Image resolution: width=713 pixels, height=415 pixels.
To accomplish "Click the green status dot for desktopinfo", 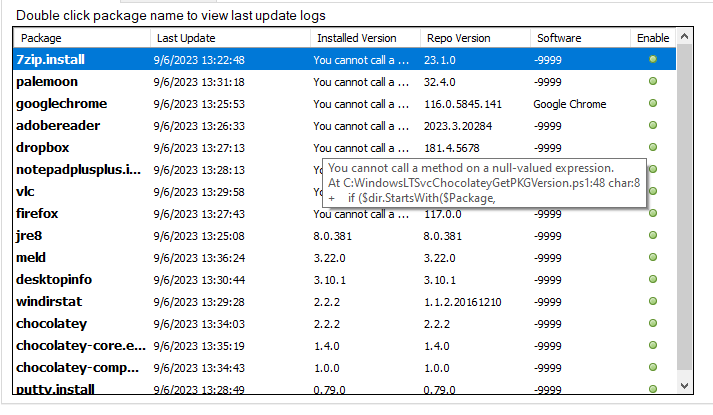I will pos(653,280).
